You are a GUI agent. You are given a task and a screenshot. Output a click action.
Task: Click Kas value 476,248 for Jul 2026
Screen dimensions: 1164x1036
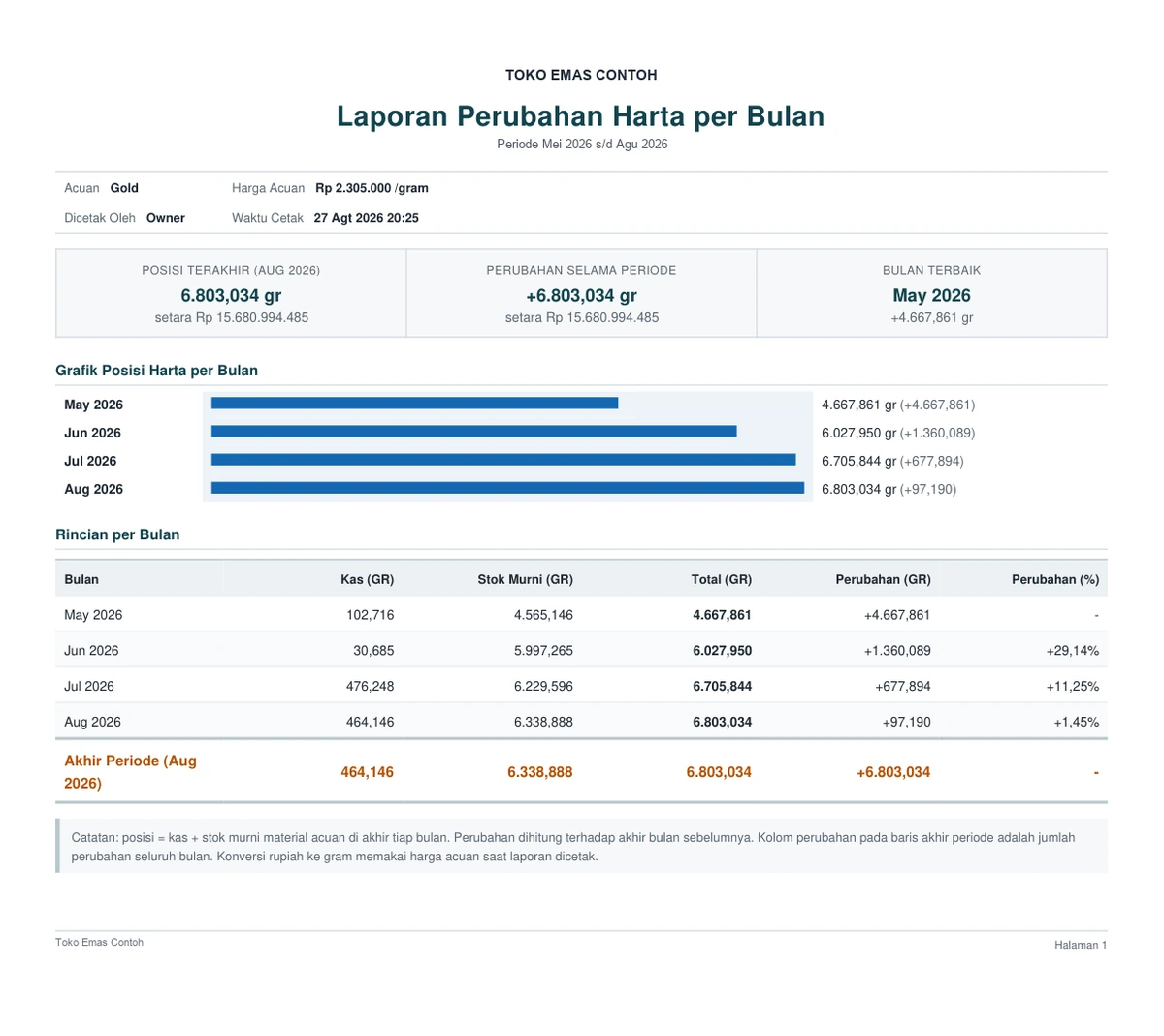tap(370, 686)
